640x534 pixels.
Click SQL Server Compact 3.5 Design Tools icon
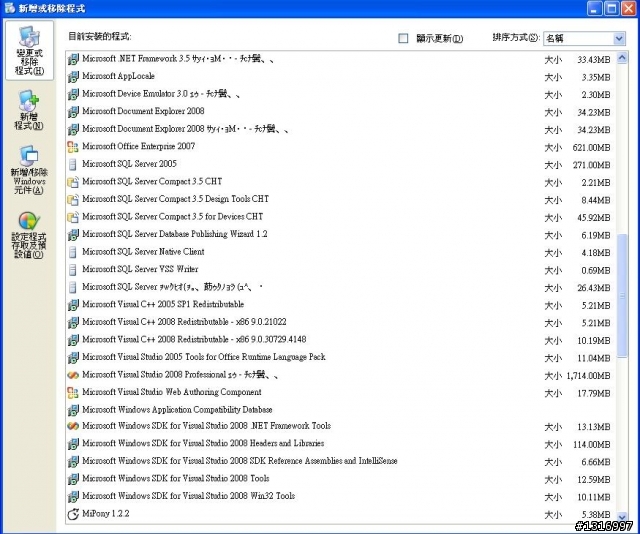(x=73, y=199)
